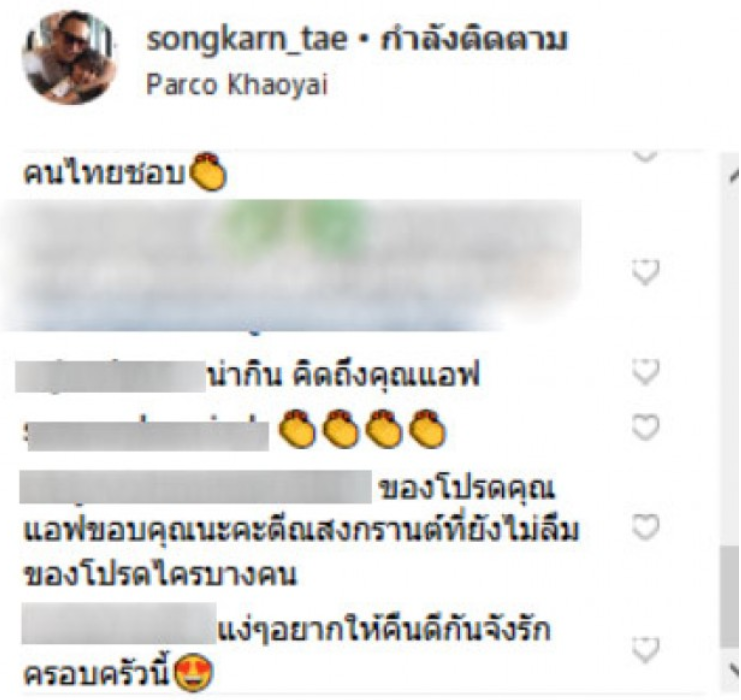
Task: Open blurred username before แง่ๆอยากให้คืนดี
Action: 119,623
